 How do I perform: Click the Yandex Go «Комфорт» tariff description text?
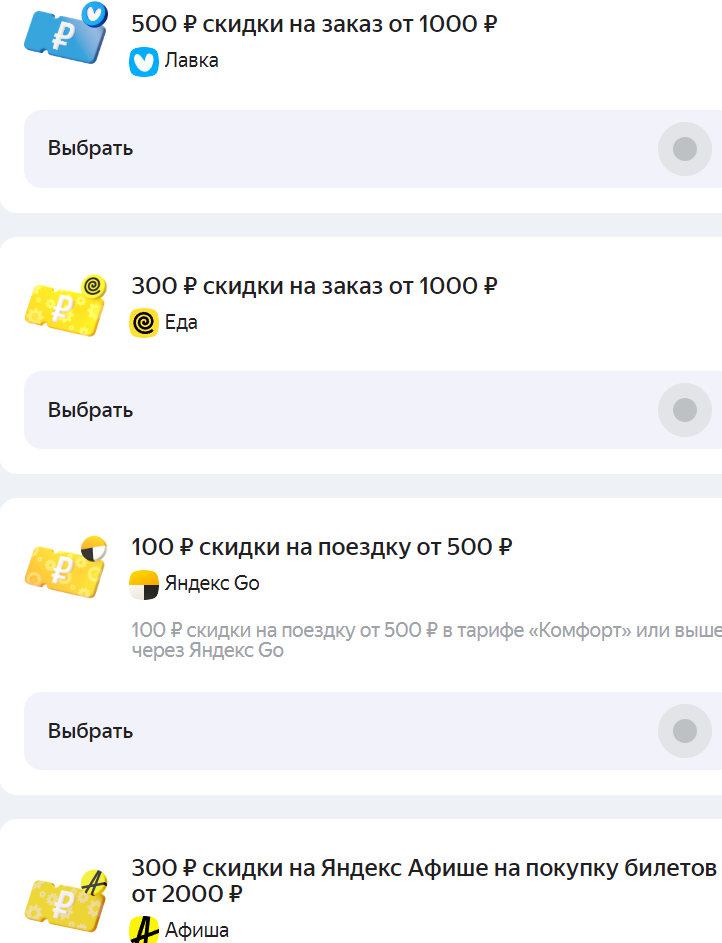click(426, 640)
